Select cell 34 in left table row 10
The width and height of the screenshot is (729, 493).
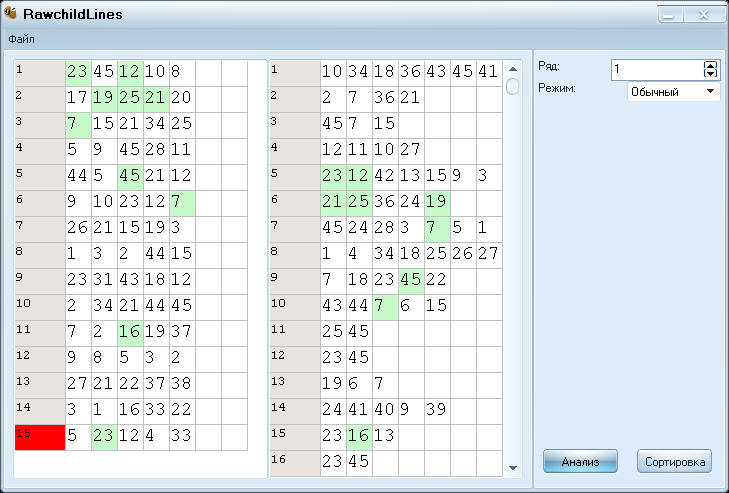point(104,307)
